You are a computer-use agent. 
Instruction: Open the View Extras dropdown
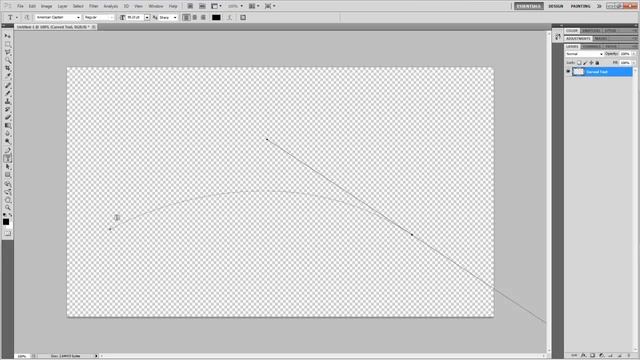(x=217, y=6)
